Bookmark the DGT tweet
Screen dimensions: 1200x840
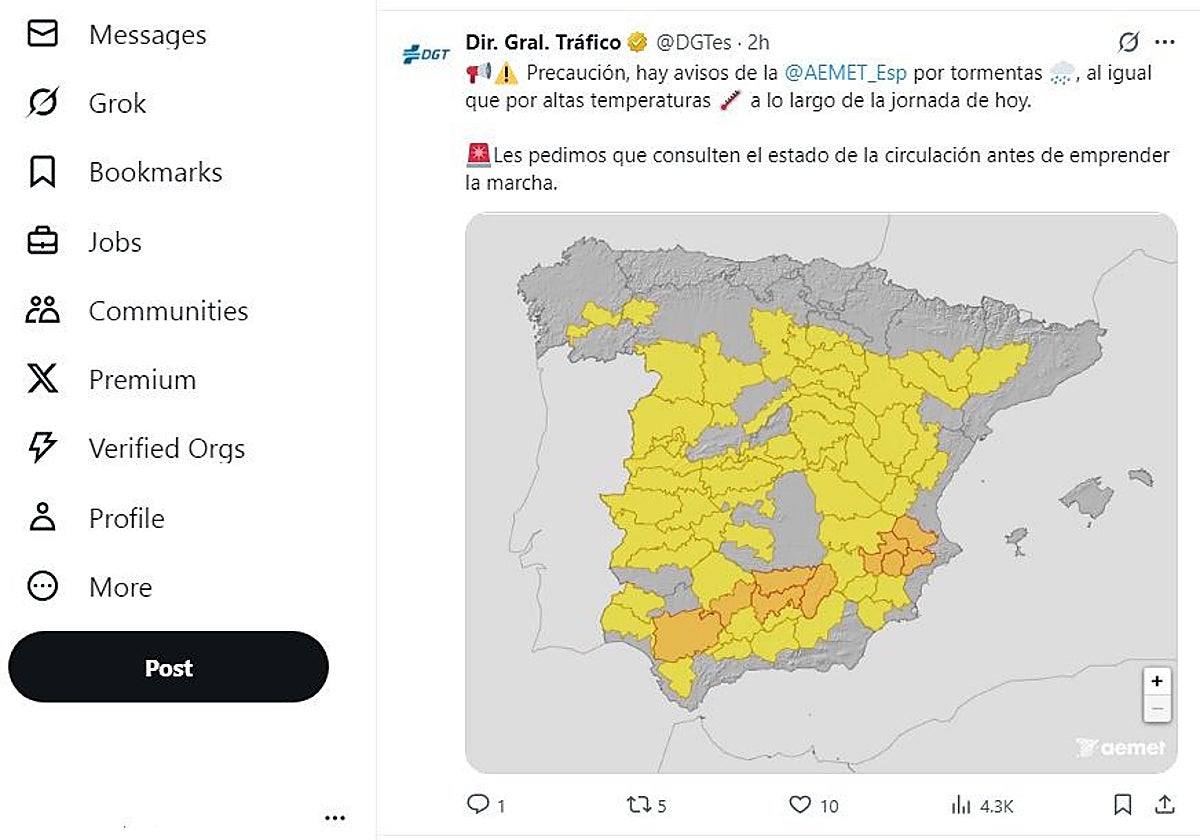click(x=1123, y=805)
